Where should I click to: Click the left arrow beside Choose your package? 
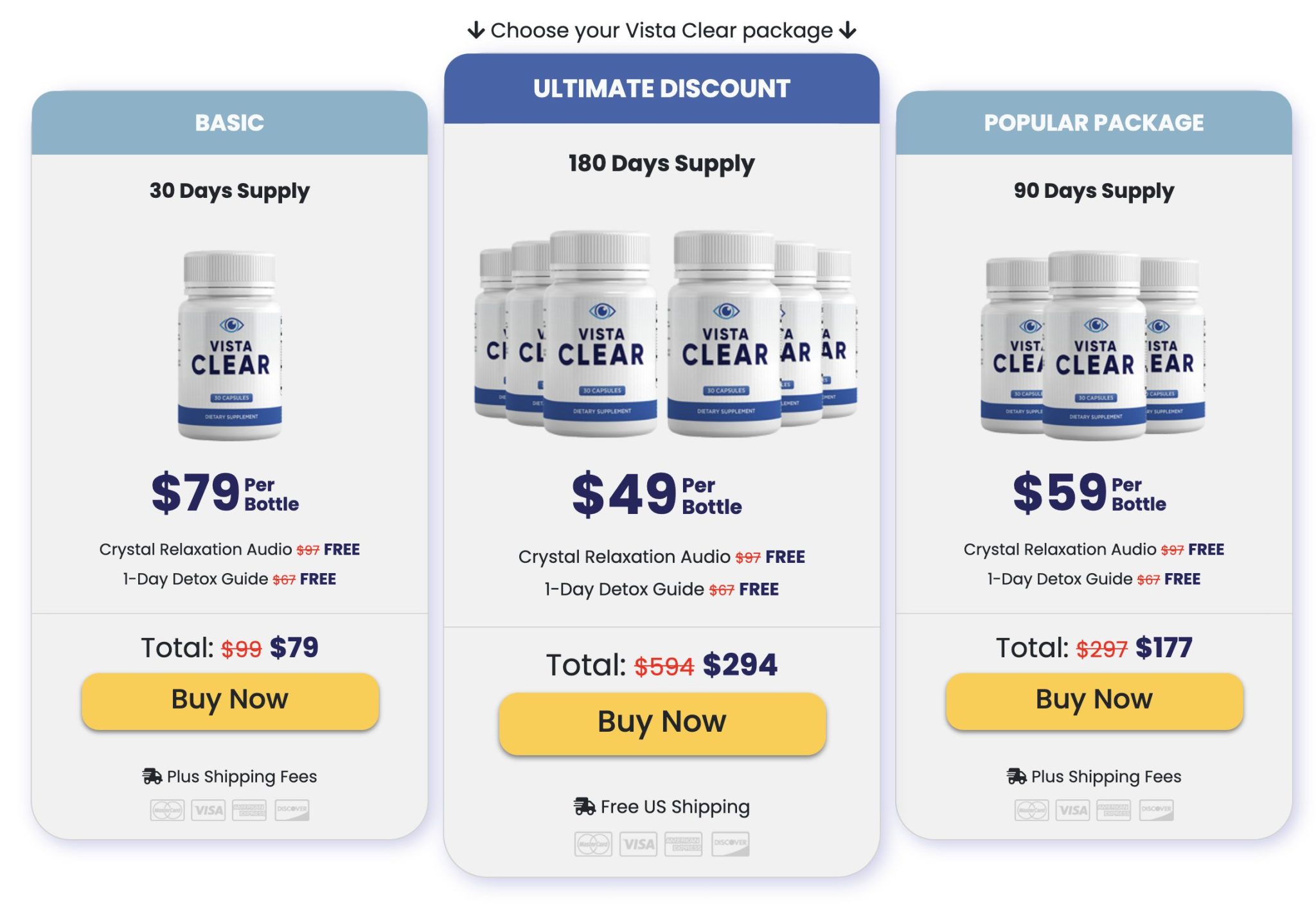tap(476, 30)
